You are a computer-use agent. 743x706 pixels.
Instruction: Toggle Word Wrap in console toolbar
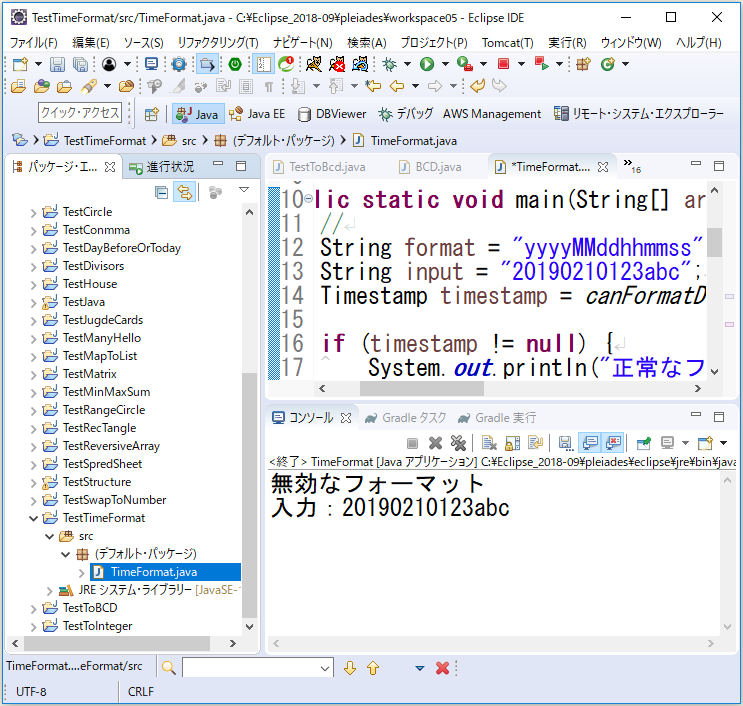tap(535, 443)
